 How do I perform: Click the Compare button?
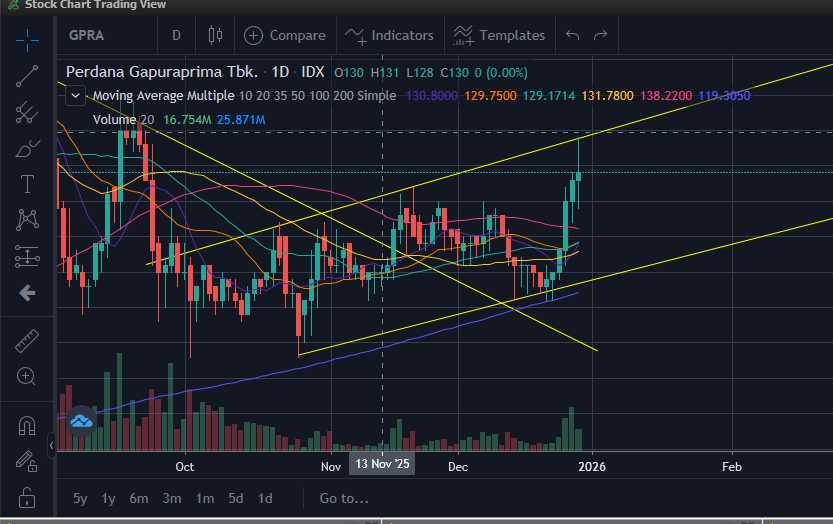(x=285, y=36)
